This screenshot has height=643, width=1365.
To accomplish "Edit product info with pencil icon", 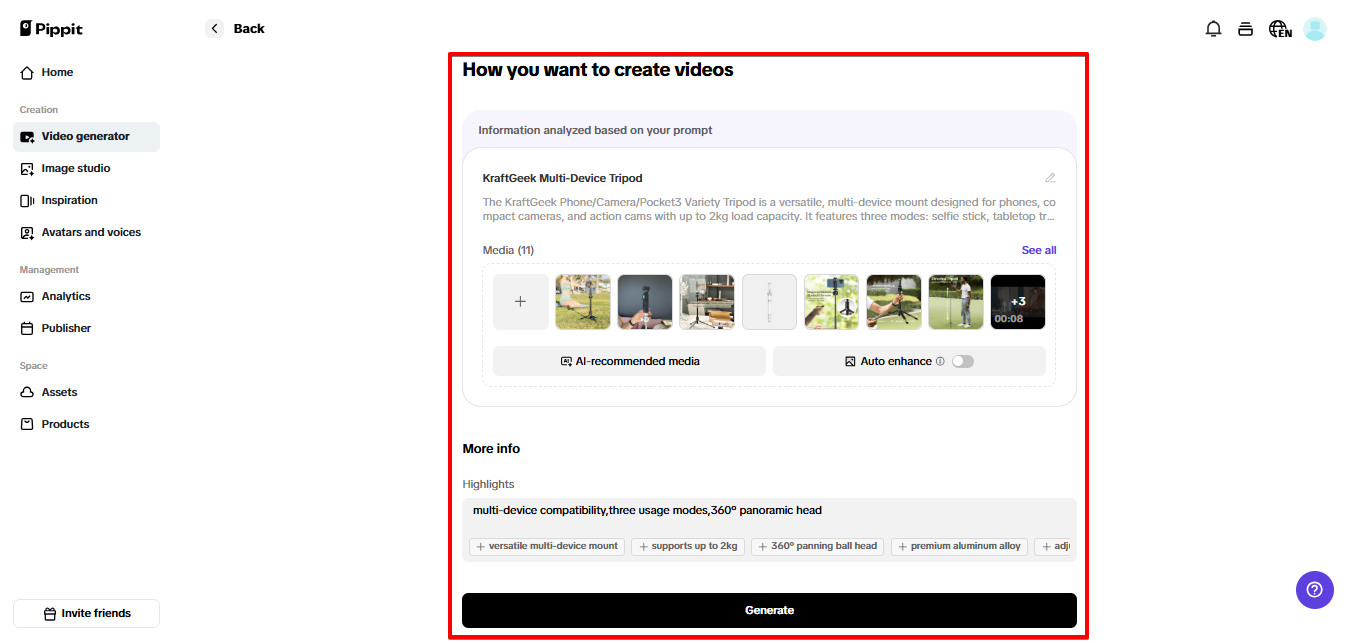I will (1050, 178).
